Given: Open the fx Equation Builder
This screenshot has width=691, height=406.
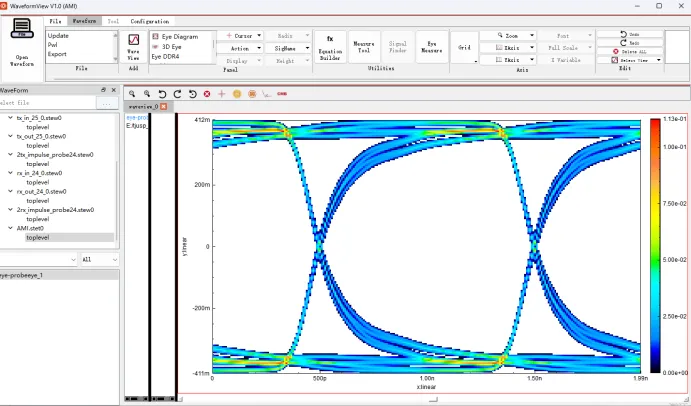Looking at the screenshot, I should coord(330,47).
